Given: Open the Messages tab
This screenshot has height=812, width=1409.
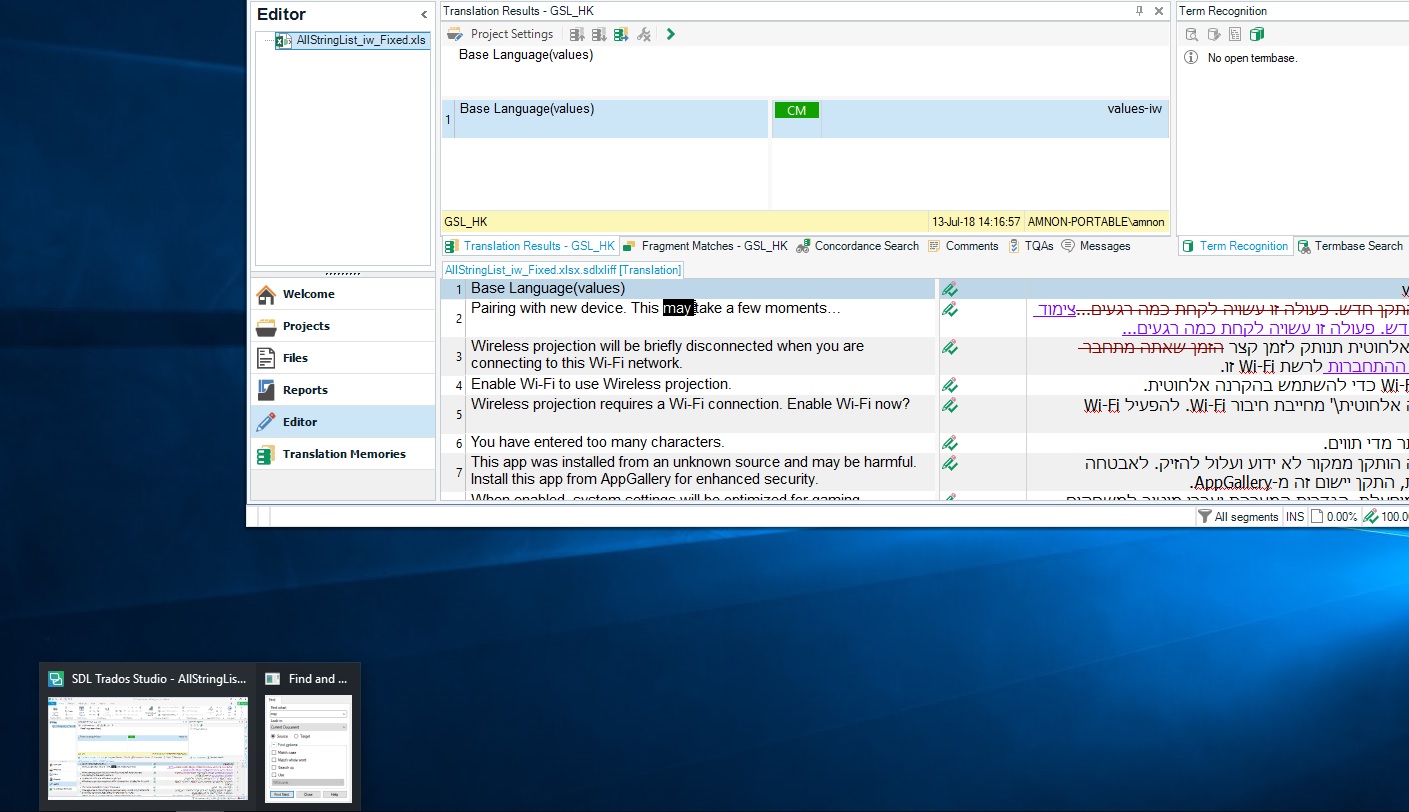Looking at the screenshot, I should click(x=1096, y=246).
